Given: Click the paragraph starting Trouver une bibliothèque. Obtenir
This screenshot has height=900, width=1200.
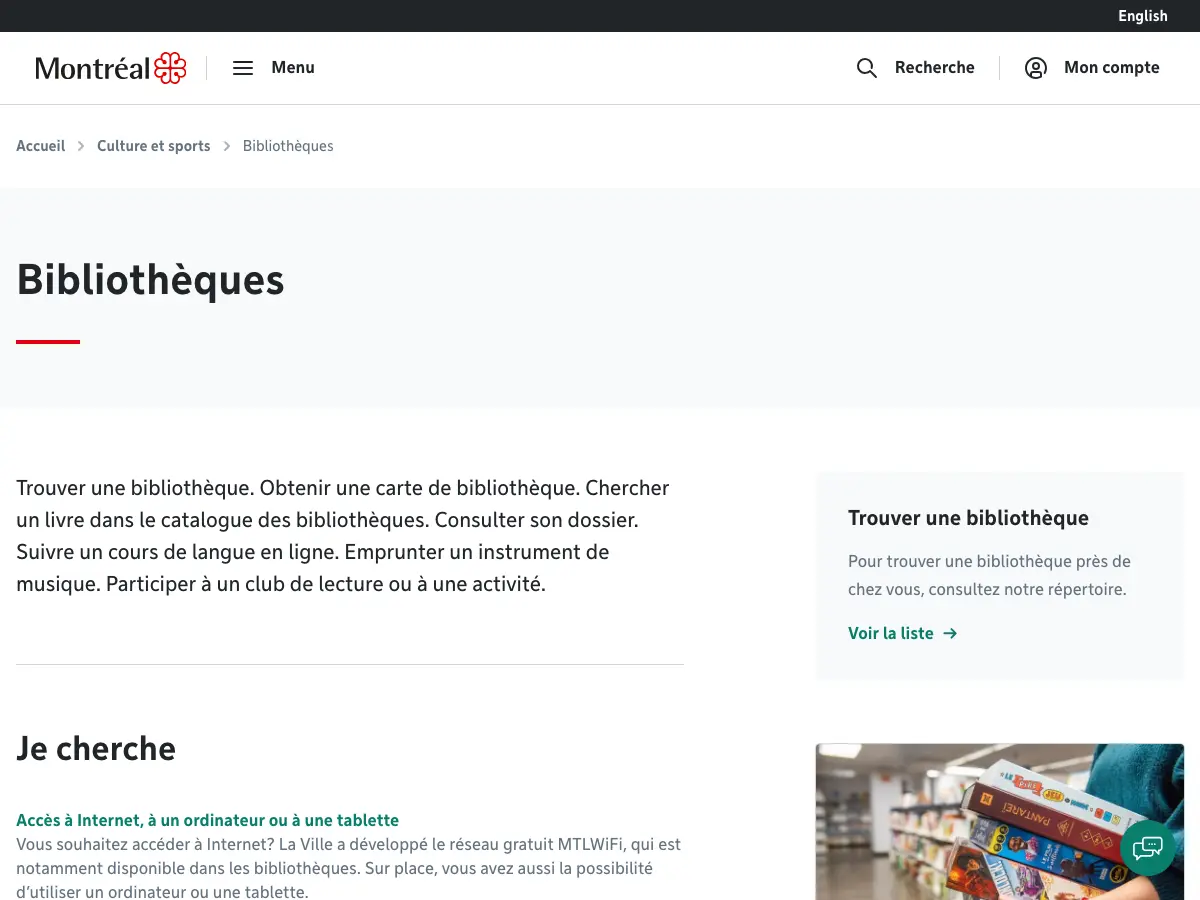Looking at the screenshot, I should (343, 536).
